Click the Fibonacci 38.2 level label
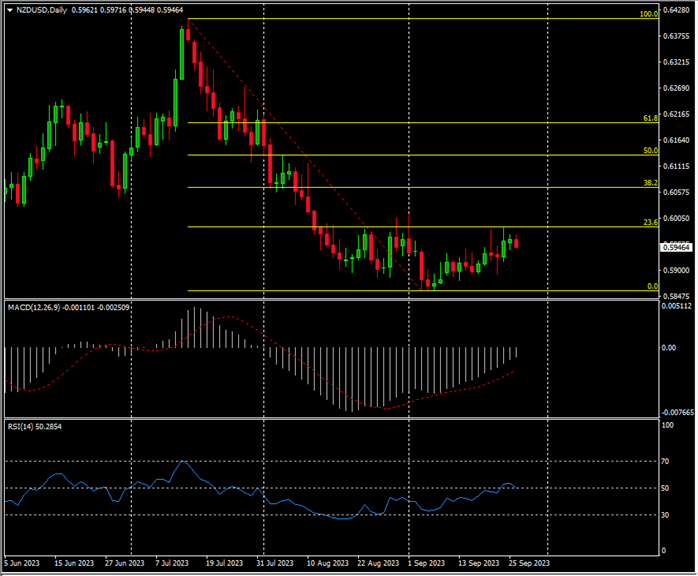Image resolution: width=698 pixels, height=576 pixels. tap(648, 183)
